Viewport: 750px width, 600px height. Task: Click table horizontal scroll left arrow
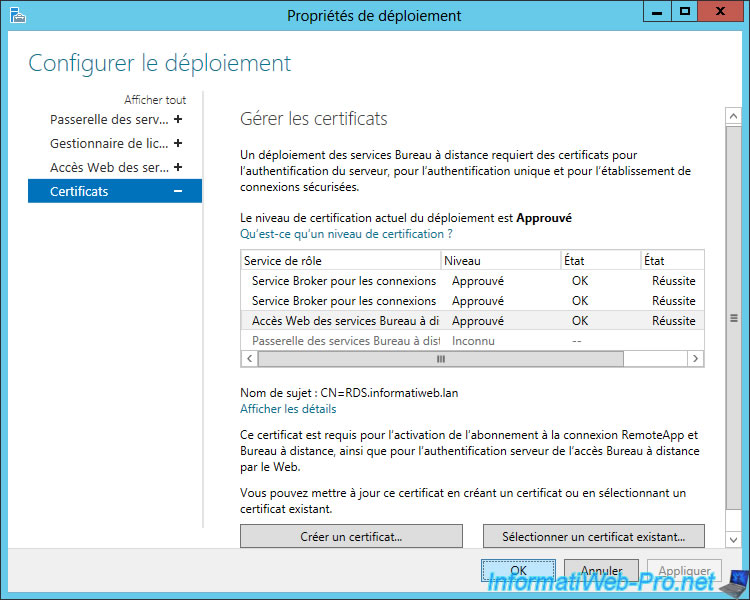coord(249,358)
